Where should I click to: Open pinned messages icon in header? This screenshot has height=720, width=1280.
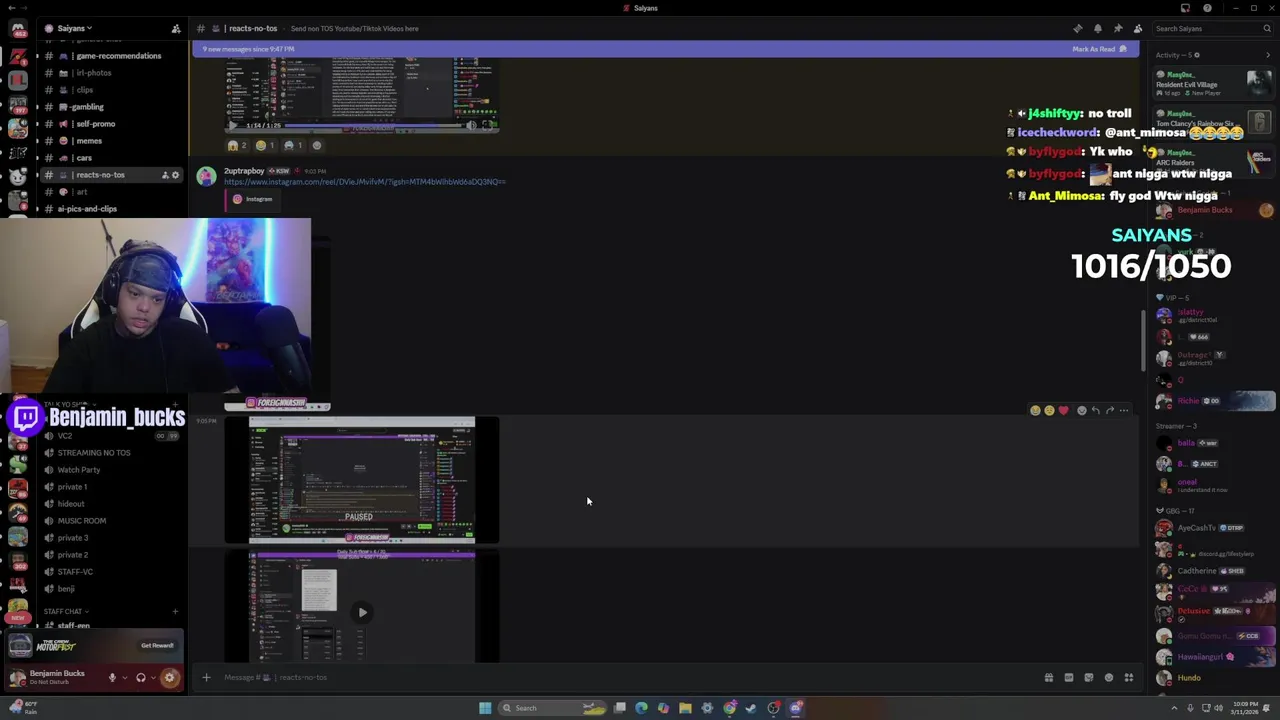click(x=1118, y=29)
